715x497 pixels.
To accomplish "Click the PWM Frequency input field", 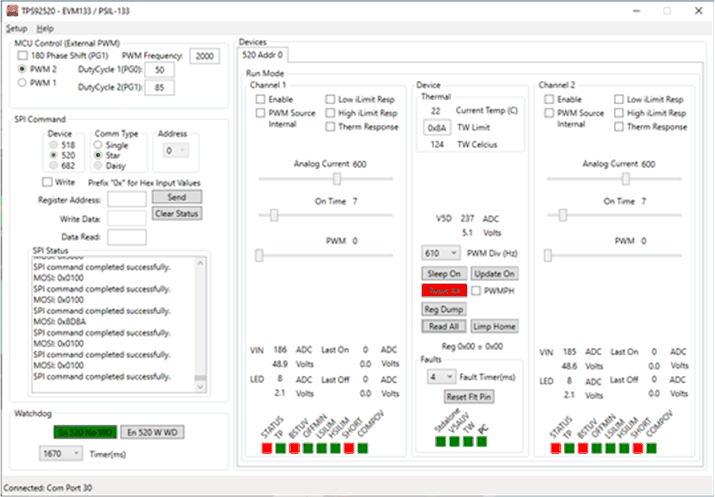I will pos(204,56).
